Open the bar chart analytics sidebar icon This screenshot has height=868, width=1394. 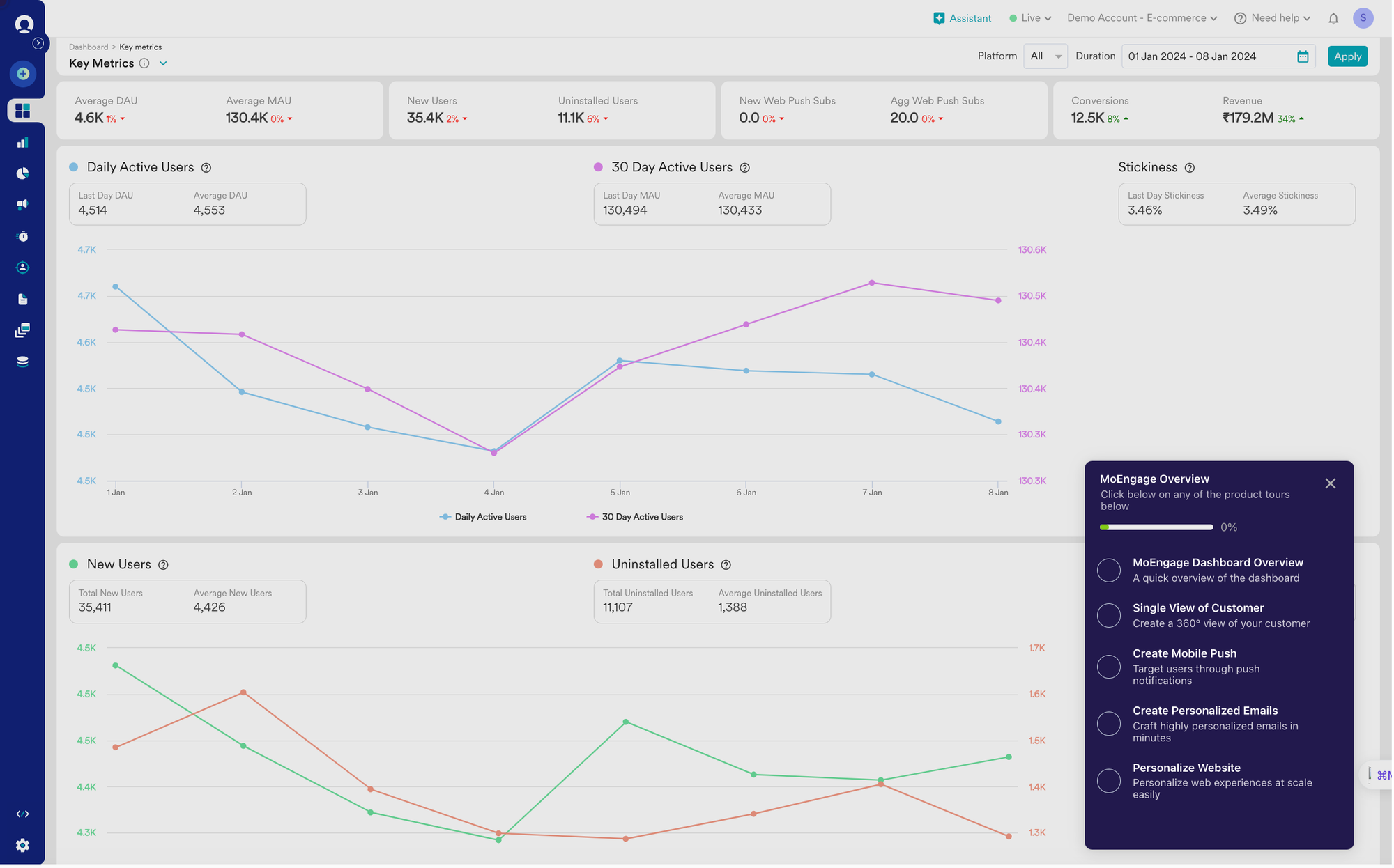coord(23,143)
